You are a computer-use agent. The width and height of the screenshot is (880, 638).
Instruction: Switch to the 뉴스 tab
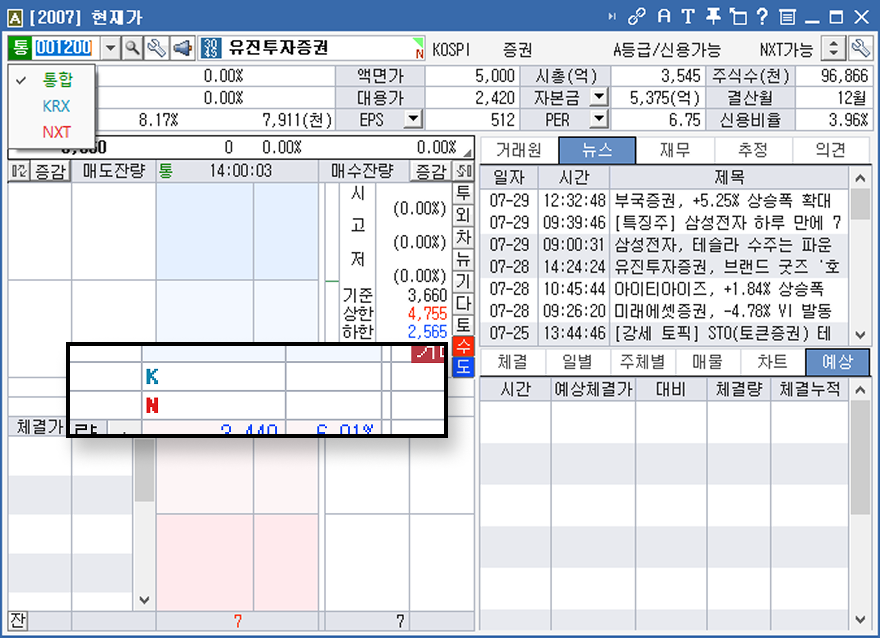[597, 150]
